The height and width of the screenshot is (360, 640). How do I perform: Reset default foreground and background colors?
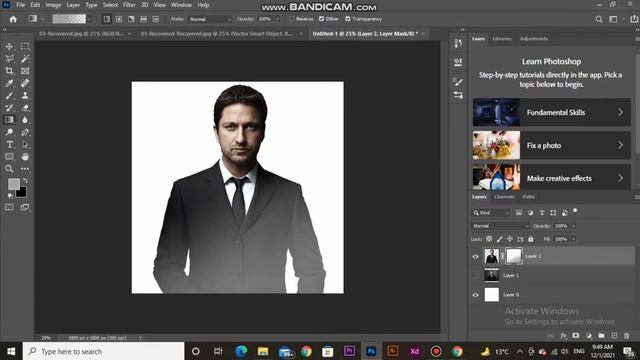[x=10, y=196]
